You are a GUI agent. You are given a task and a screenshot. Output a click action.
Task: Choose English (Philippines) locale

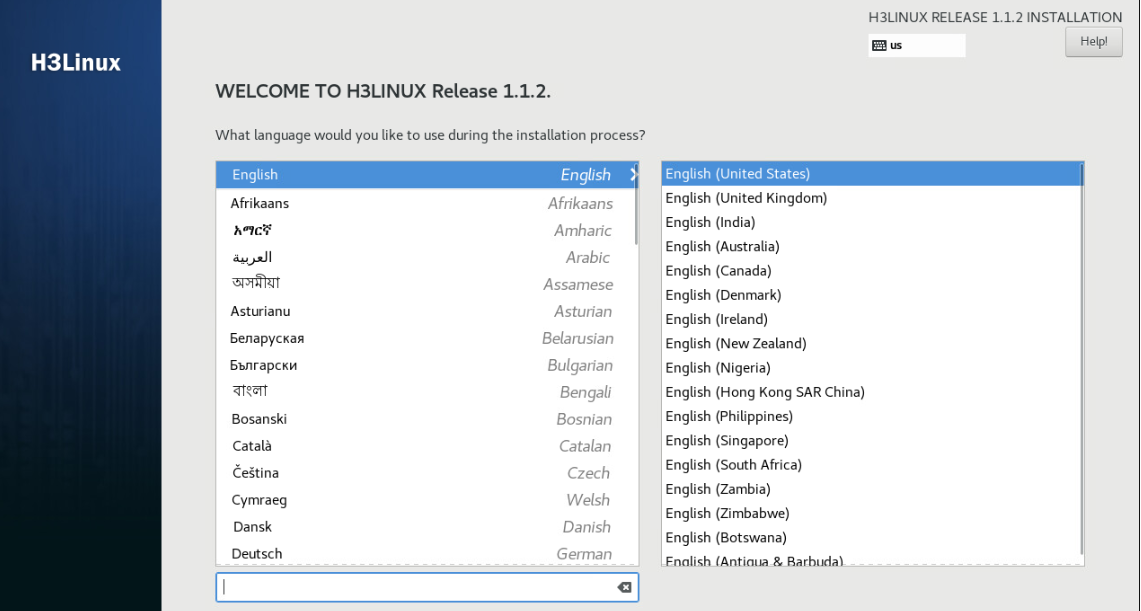pyautogui.click(x=871, y=416)
